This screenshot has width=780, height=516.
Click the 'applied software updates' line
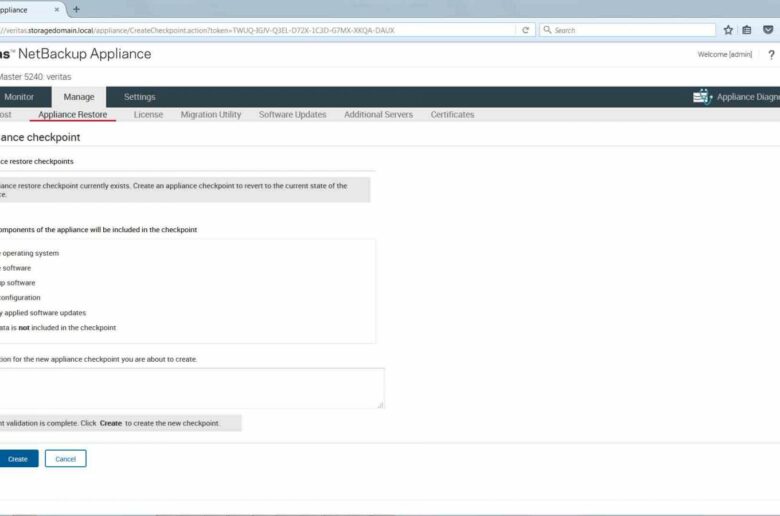43,312
